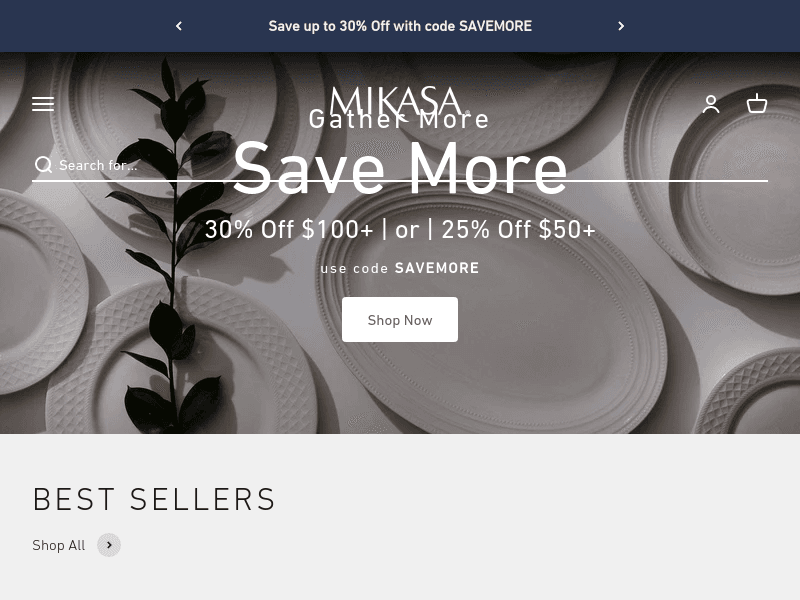Click the Gather More subtitle
This screenshot has height=600, width=800.
tap(399, 119)
